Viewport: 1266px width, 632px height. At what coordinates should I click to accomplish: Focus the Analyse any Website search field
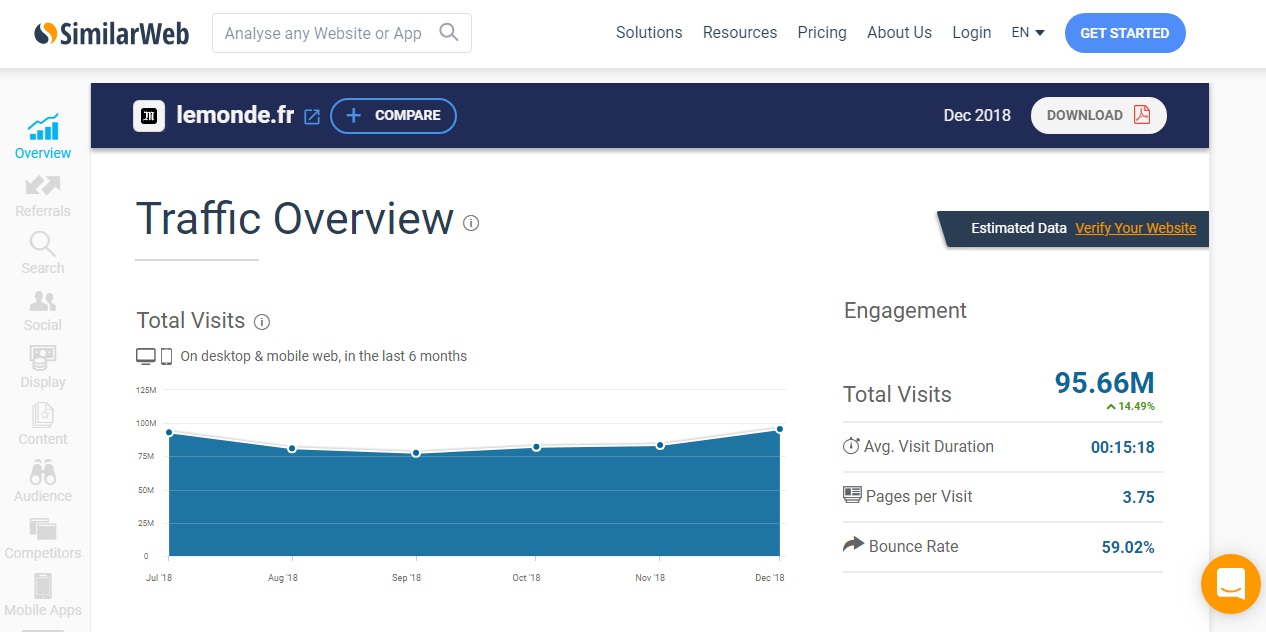(x=342, y=33)
